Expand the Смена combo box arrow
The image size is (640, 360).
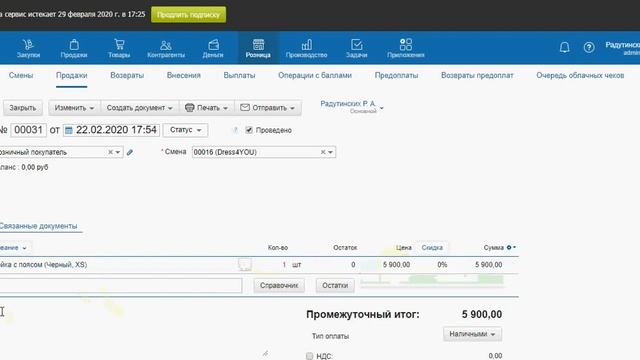[330, 152]
